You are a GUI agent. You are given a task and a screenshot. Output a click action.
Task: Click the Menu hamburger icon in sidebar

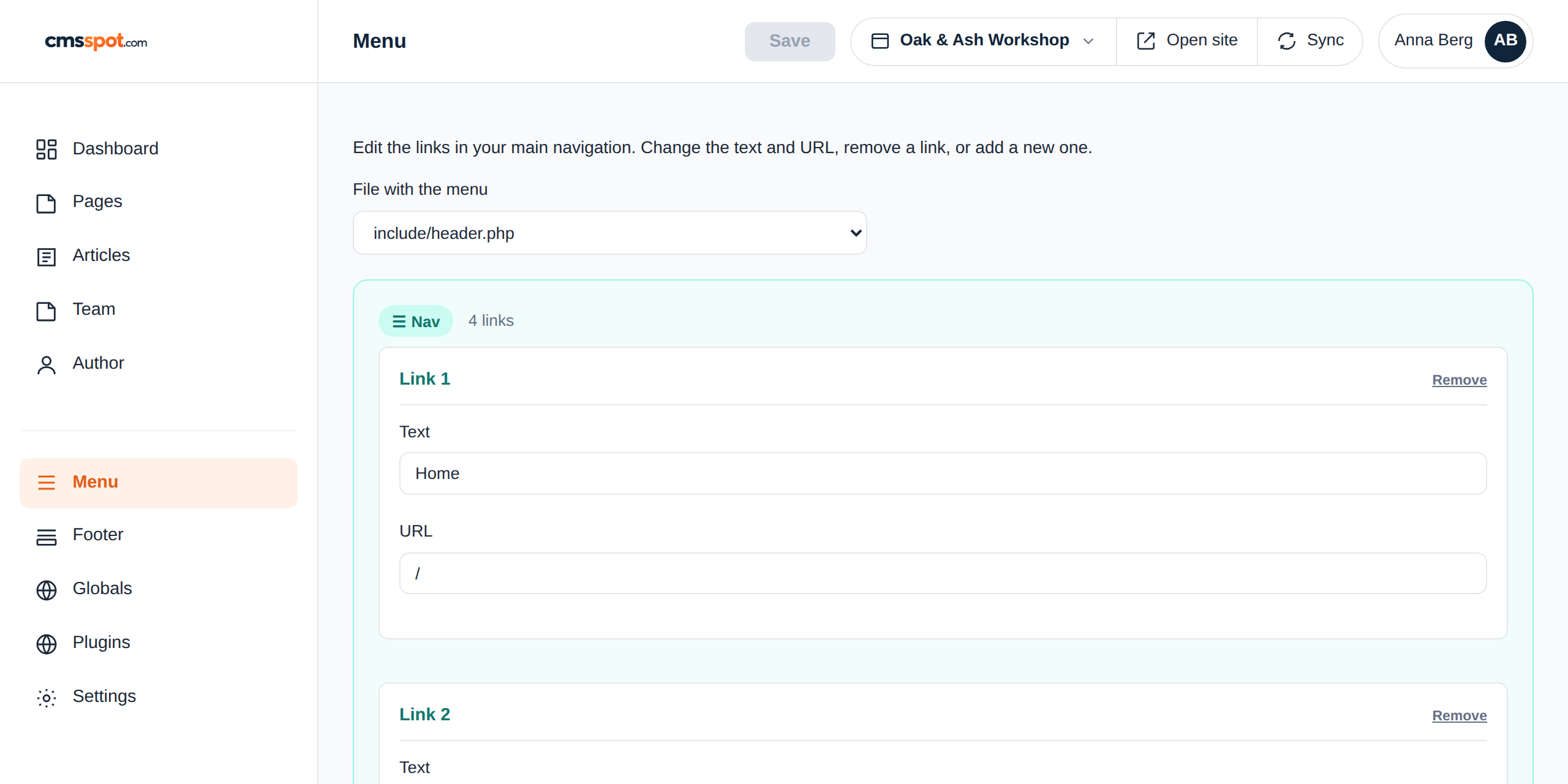[46, 483]
